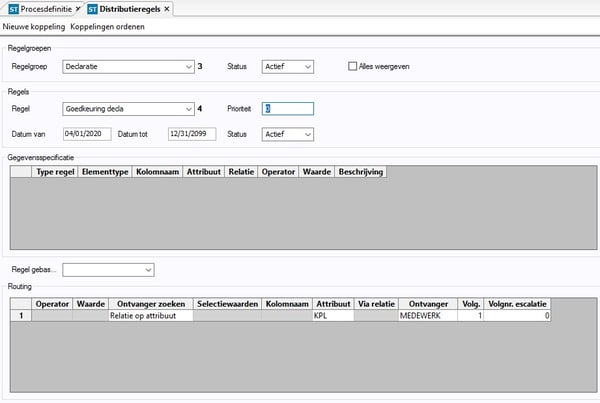Click Routing Attribuut column header
Image resolution: width=600 pixels, height=403 pixels.
point(333,304)
